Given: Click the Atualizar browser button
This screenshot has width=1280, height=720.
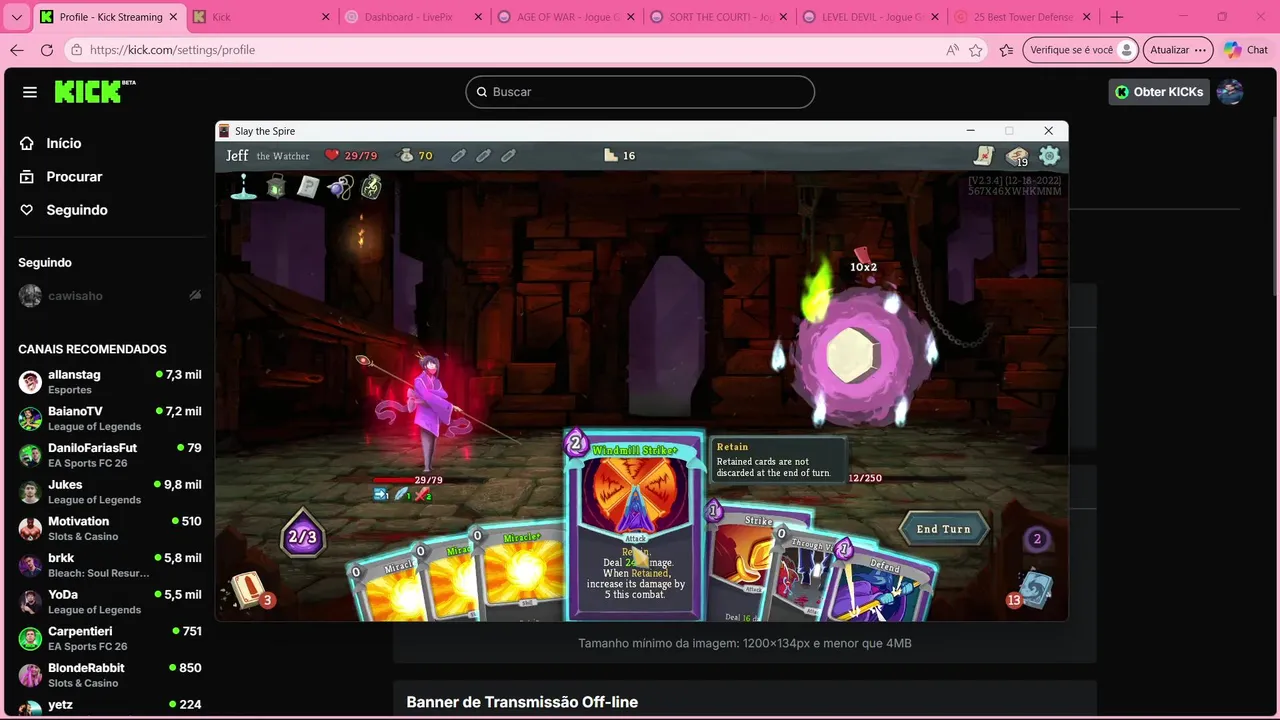Looking at the screenshot, I should 1178,50.
